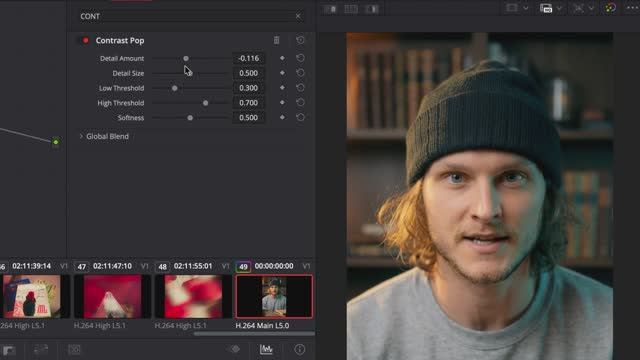Screen dimensions: 640x360
Task: Click the viewer zoom-to-fit arrows icon
Action: click(x=578, y=8)
